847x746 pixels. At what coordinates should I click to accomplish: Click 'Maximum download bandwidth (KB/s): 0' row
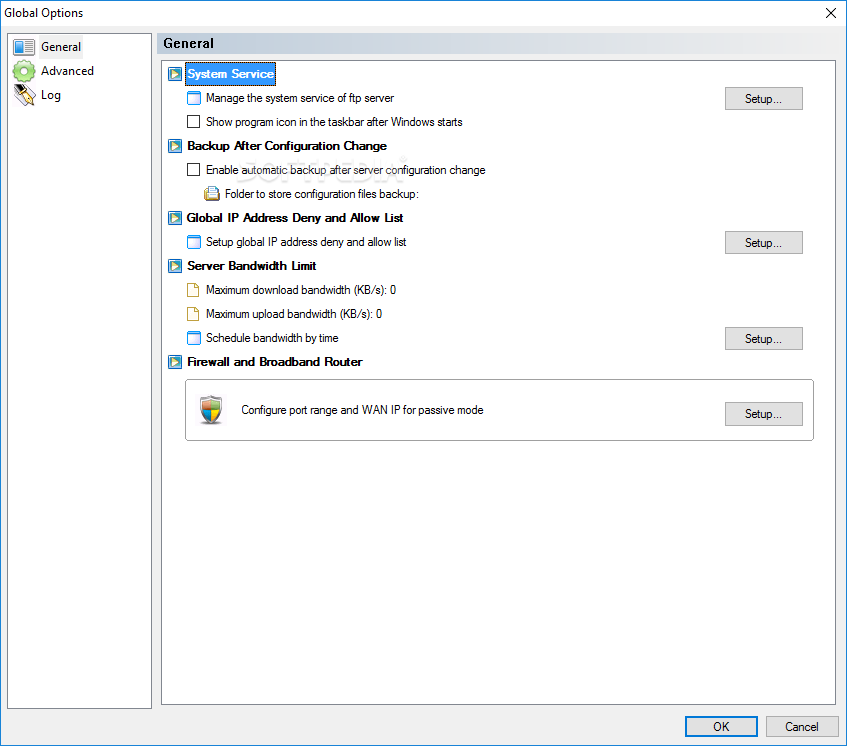pyautogui.click(x=301, y=290)
